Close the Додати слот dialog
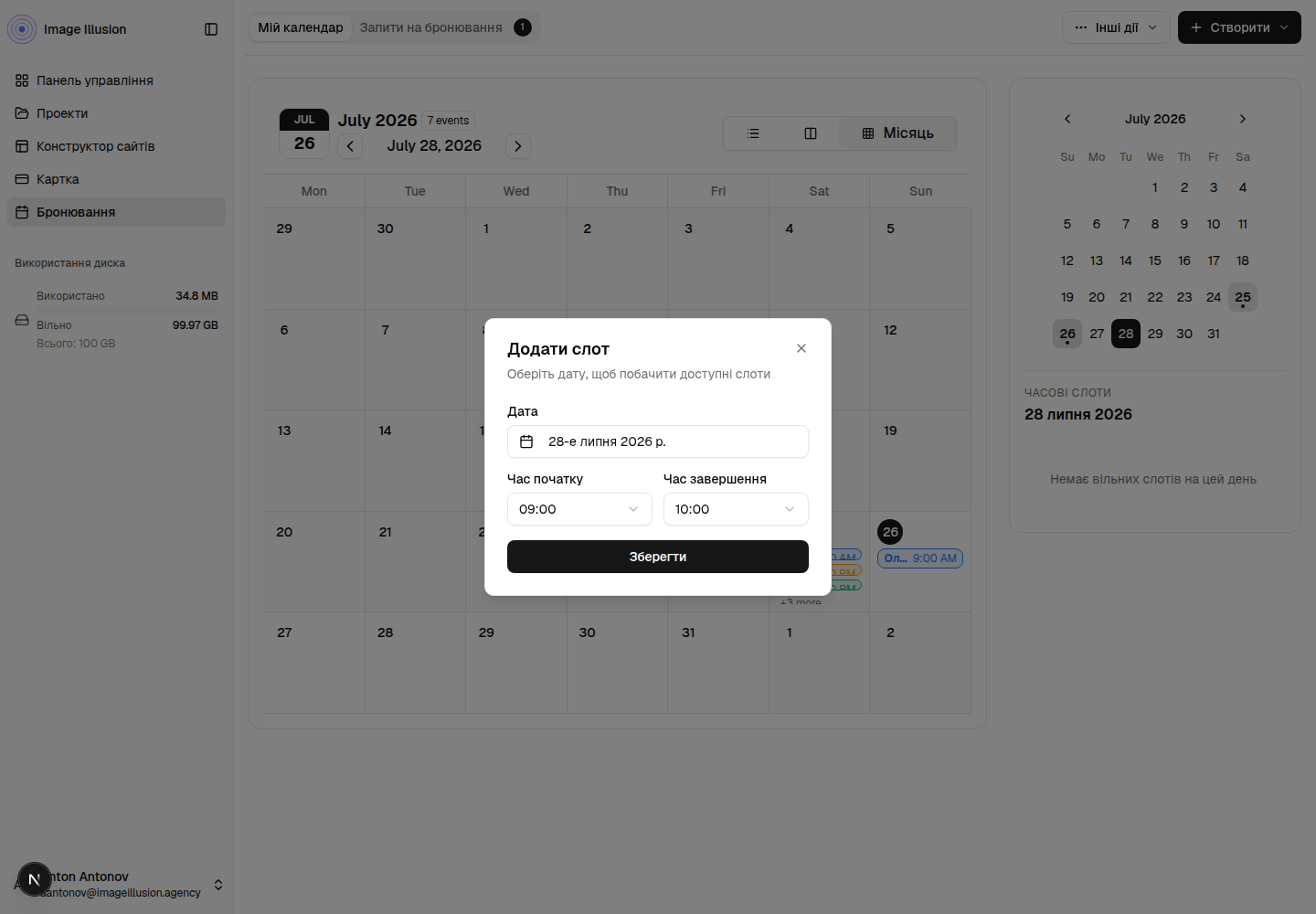The image size is (1316, 914). point(801,348)
